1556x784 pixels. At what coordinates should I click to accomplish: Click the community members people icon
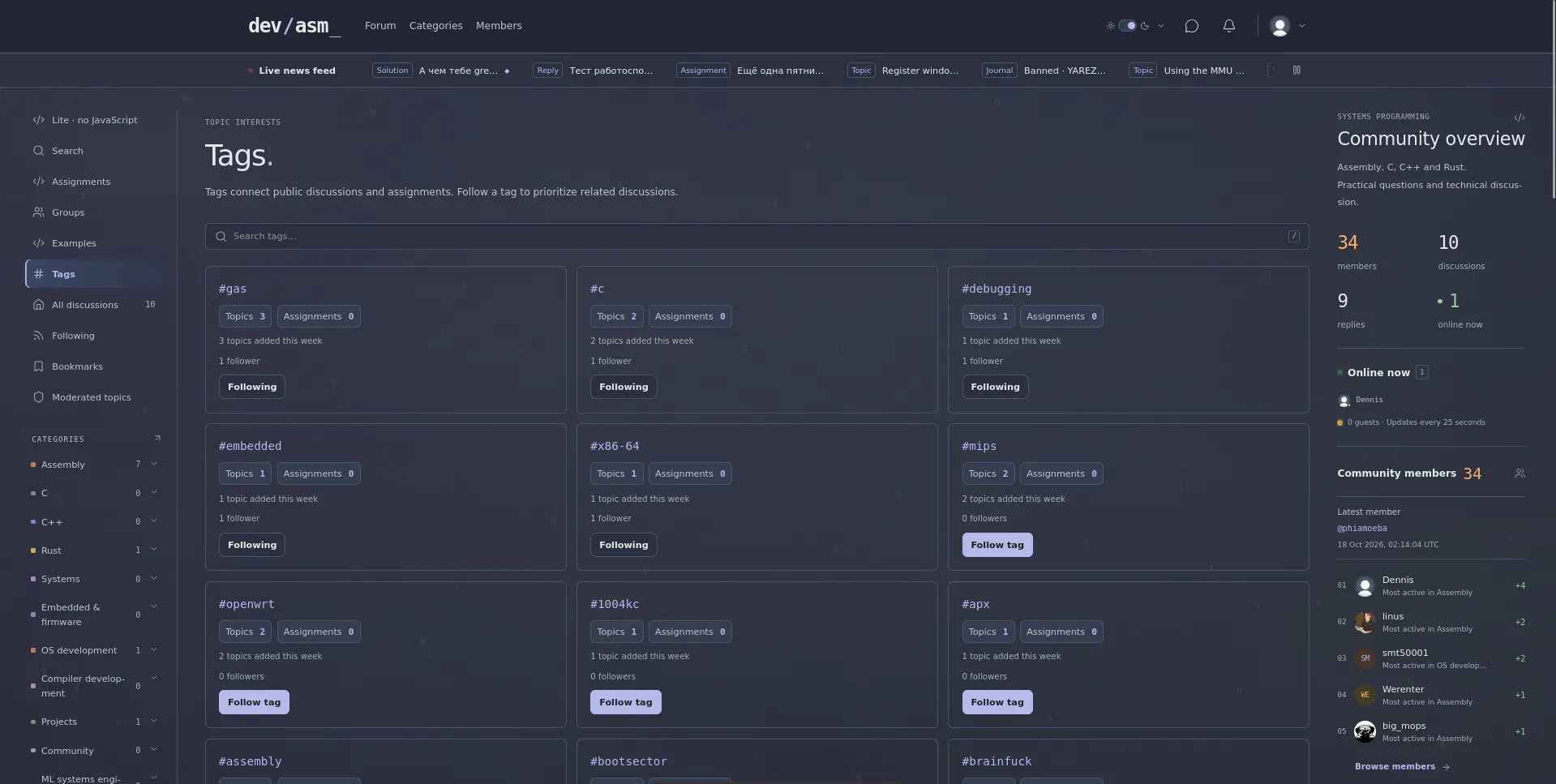[1520, 473]
